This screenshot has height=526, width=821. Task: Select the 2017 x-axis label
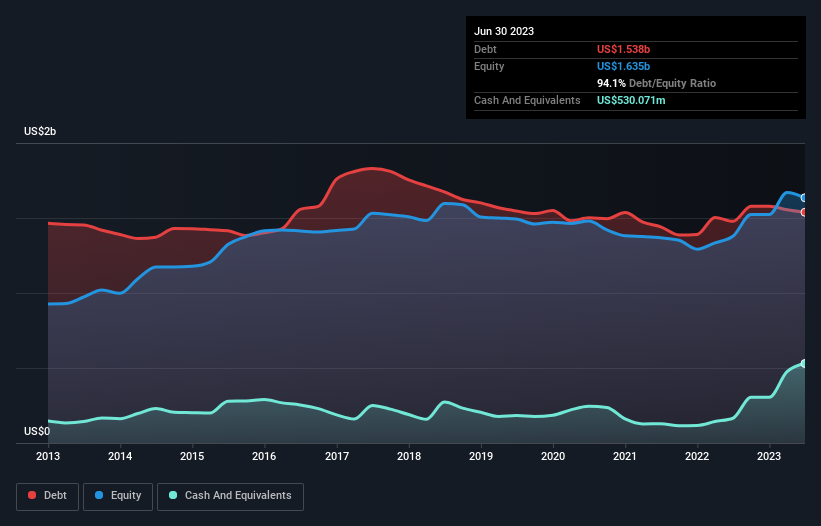point(337,456)
